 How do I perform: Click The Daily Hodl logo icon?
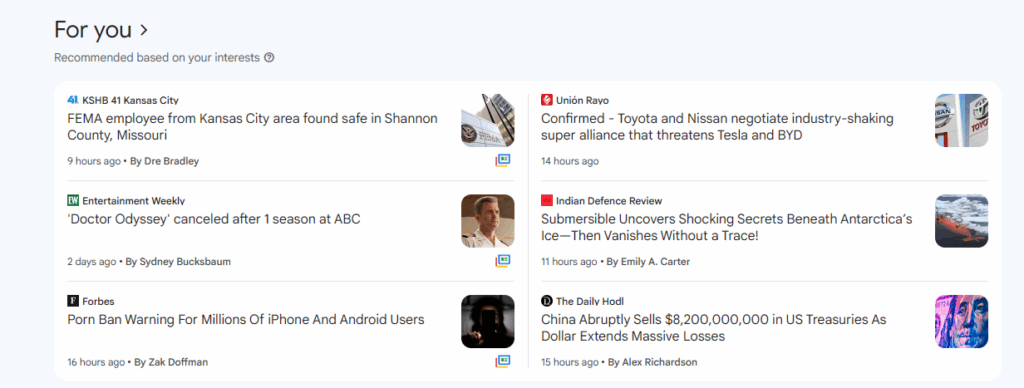click(547, 301)
